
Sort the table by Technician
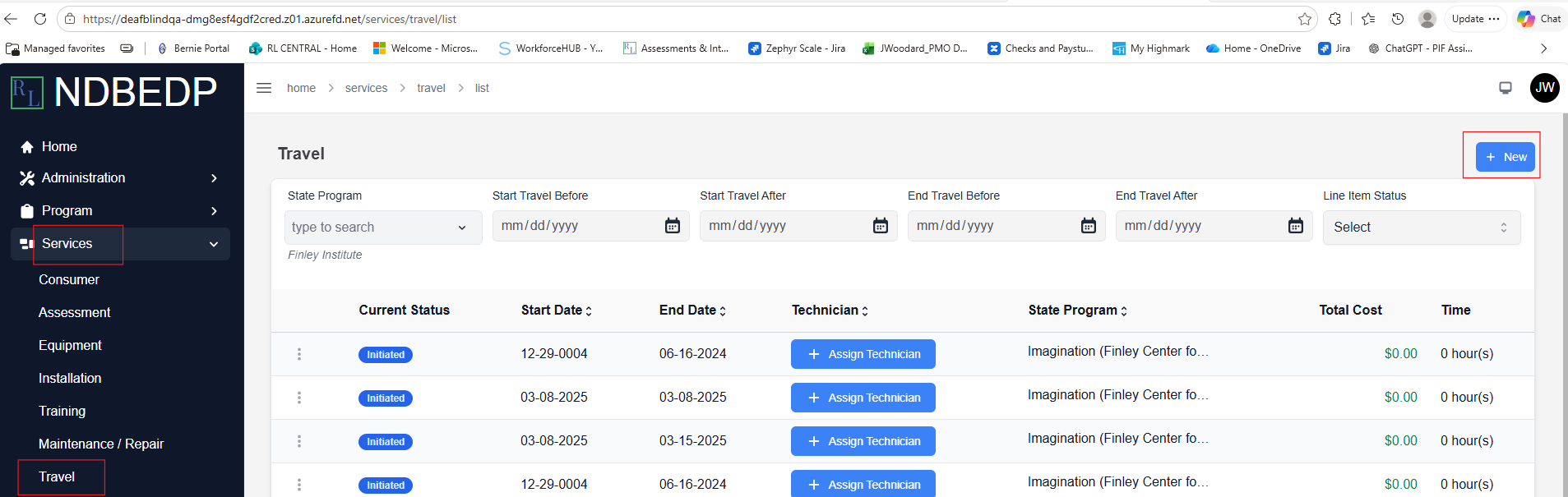[x=830, y=311]
